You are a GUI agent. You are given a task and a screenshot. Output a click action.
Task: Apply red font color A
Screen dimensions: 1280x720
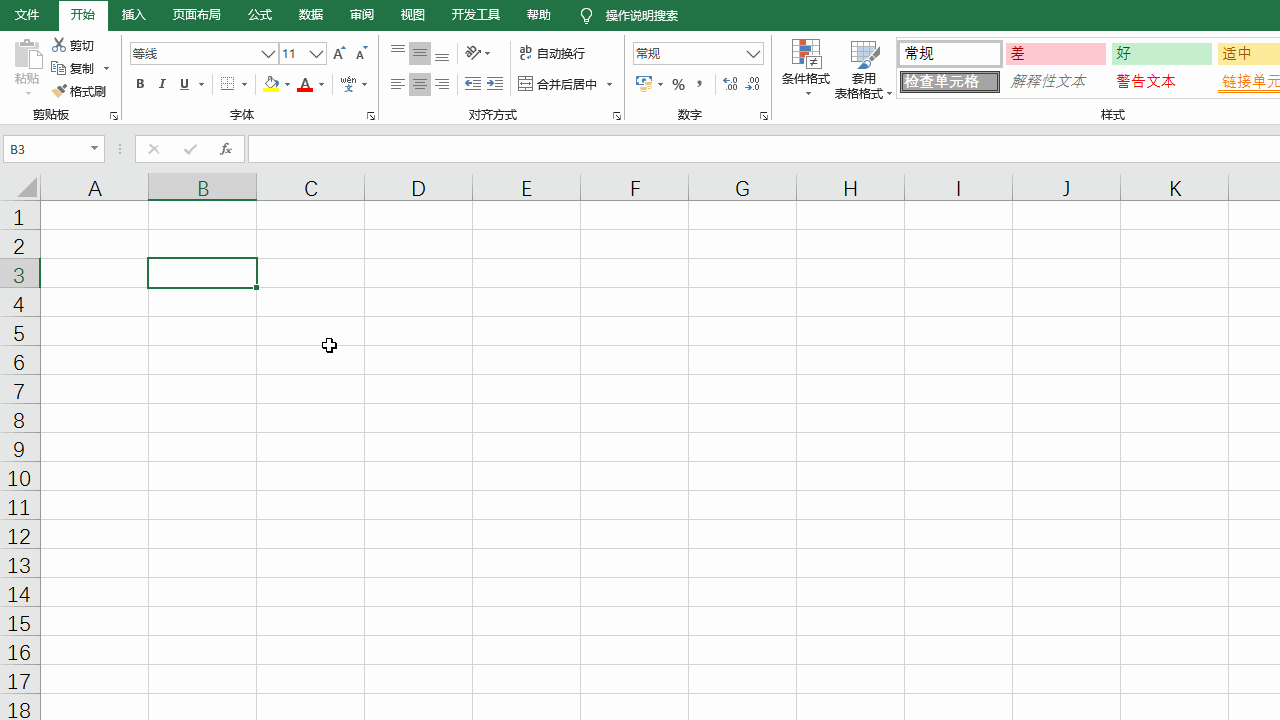[x=305, y=84]
